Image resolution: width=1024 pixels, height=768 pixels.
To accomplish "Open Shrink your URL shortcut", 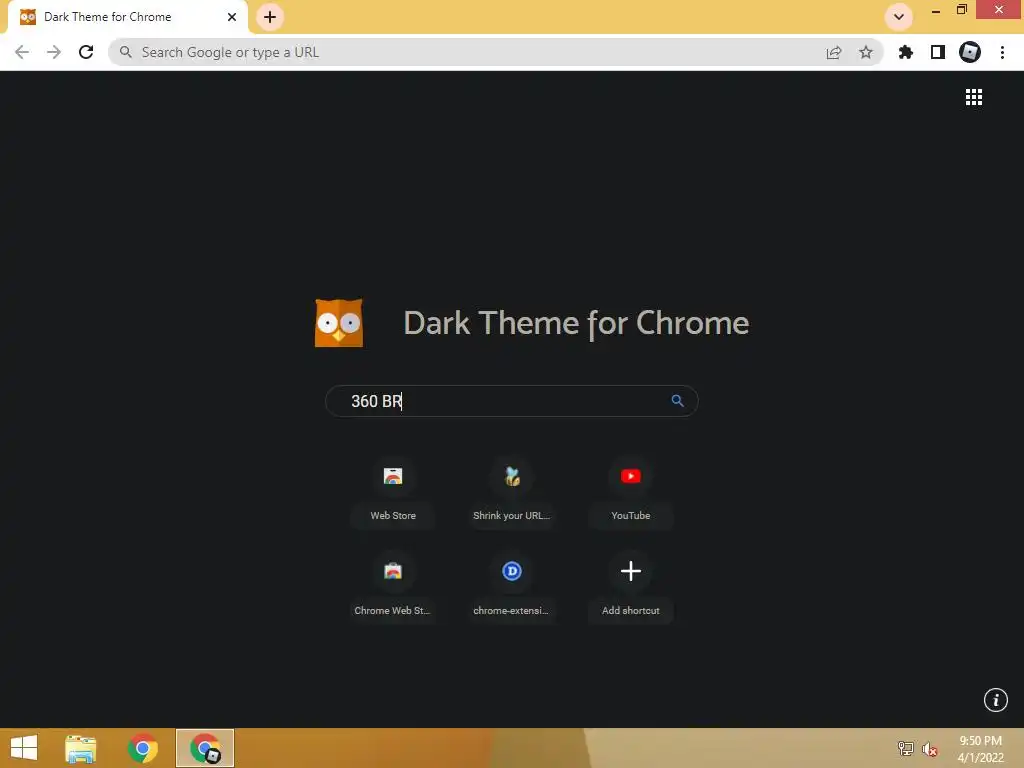I will tap(512, 494).
